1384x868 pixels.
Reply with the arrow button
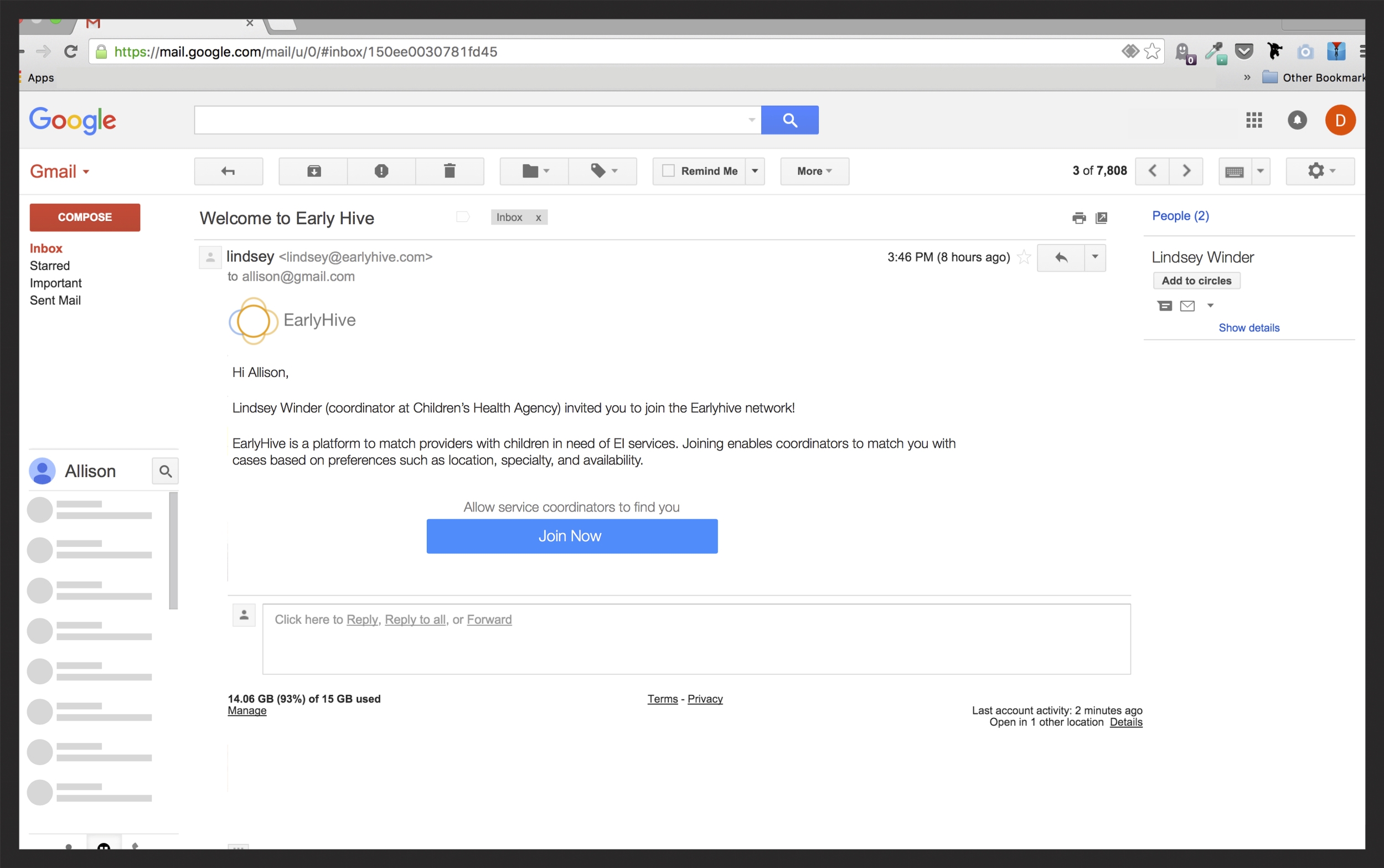tap(1061, 258)
